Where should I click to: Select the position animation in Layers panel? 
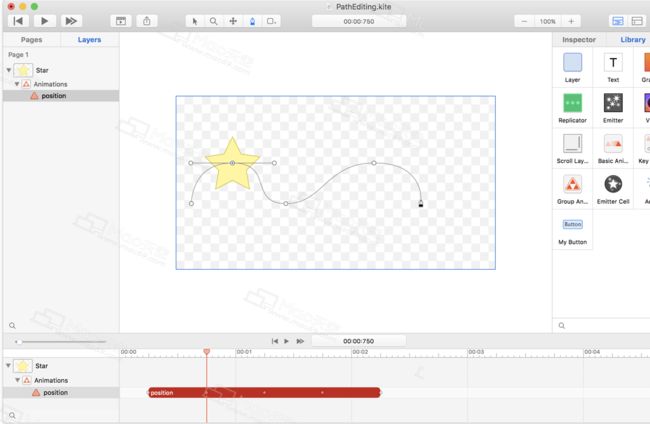[x=61, y=96]
